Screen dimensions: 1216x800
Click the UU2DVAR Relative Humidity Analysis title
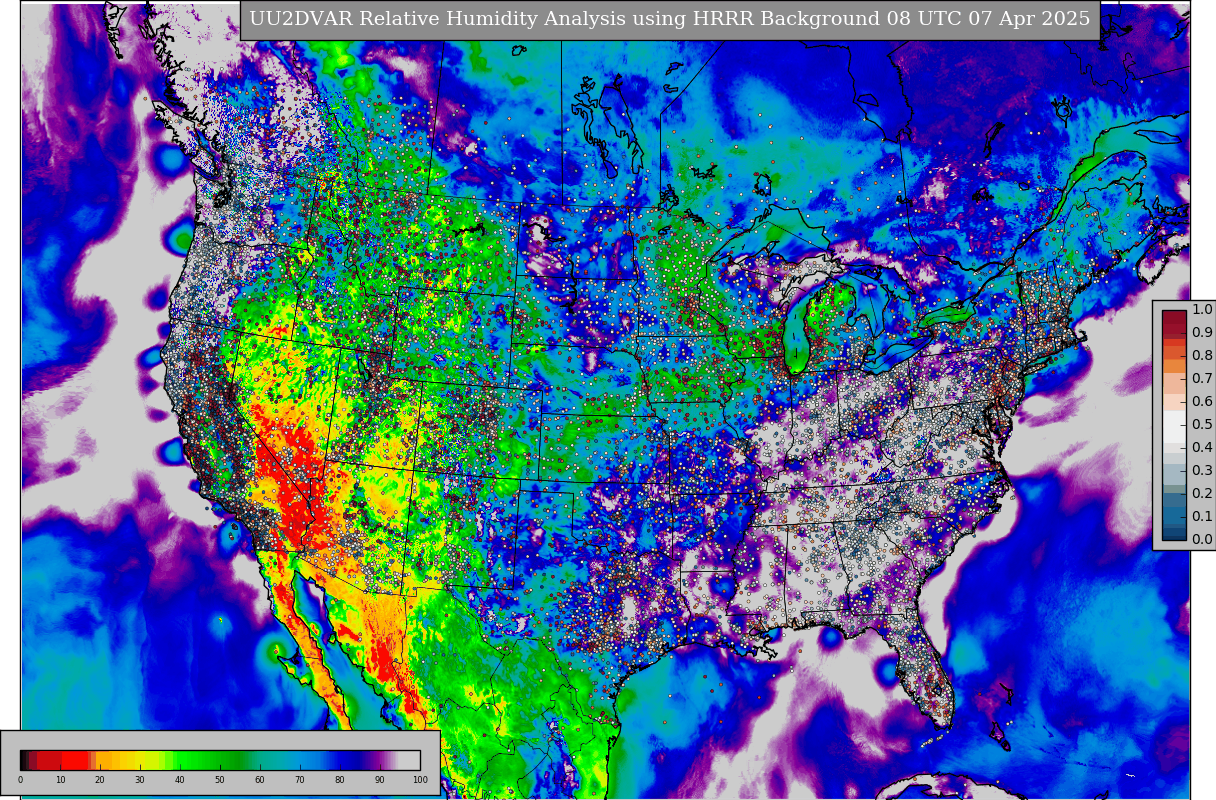click(x=669, y=19)
